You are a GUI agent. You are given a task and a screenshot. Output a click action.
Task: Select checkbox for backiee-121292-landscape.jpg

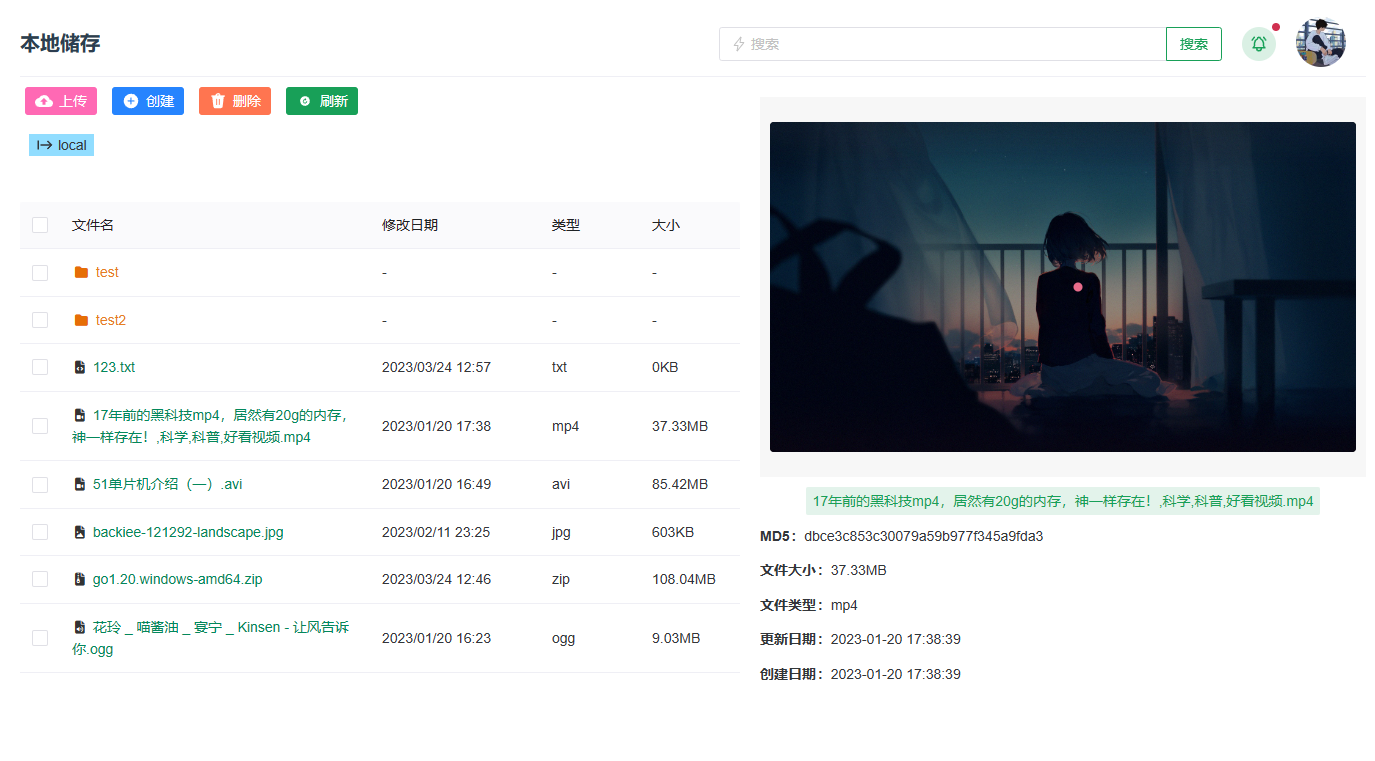pos(40,532)
